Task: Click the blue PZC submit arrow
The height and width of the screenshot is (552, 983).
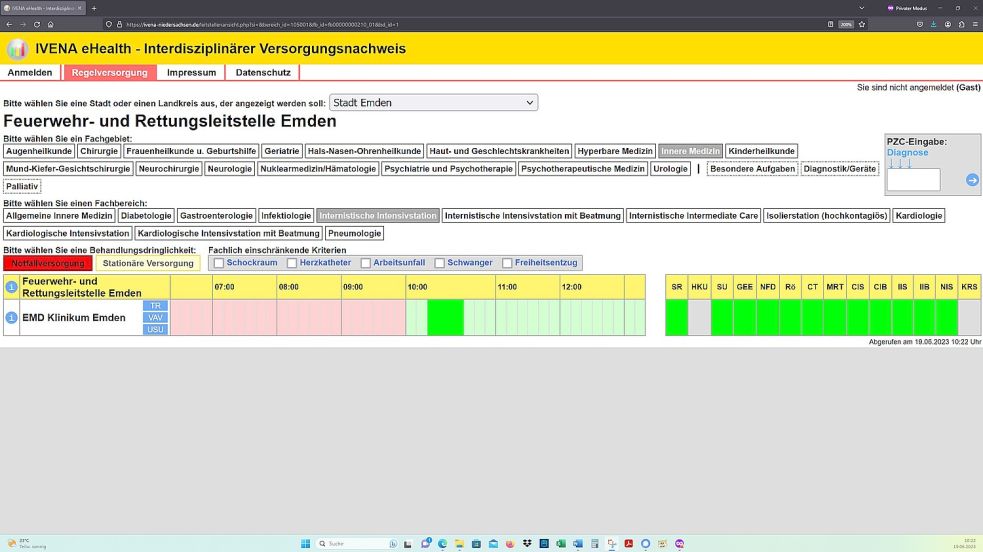Action: (972, 180)
